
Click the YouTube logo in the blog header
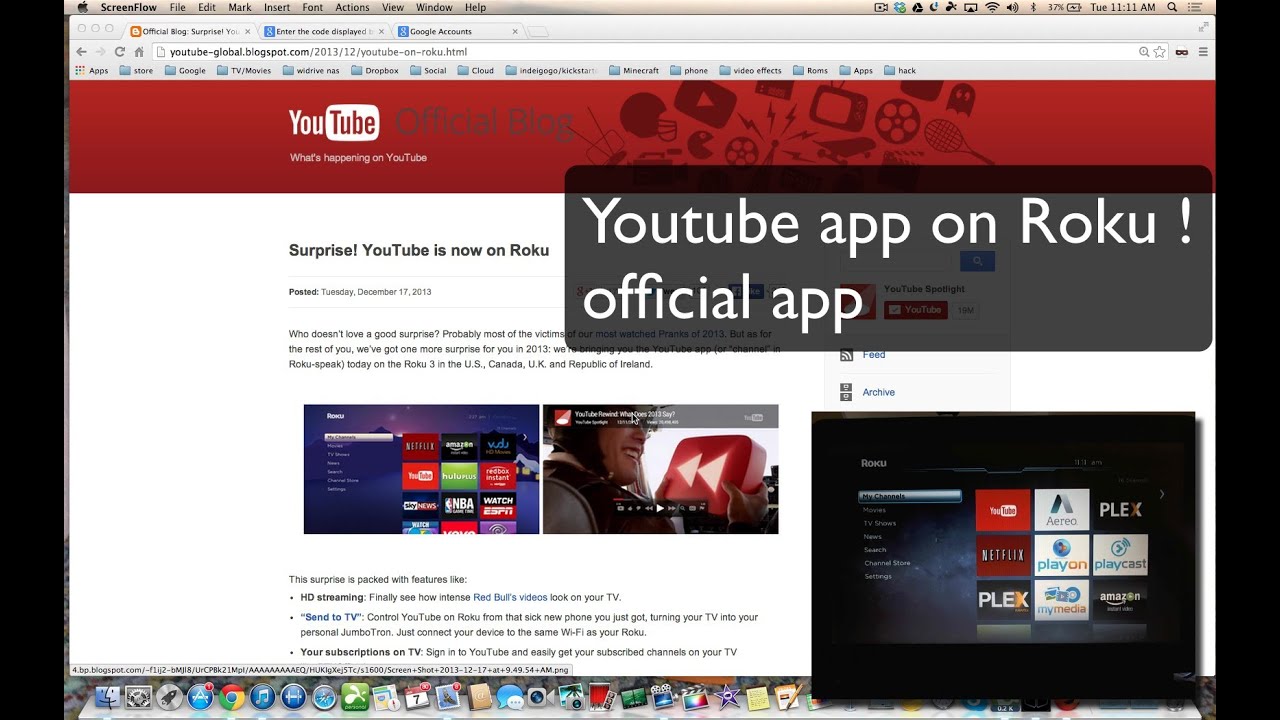(334, 123)
